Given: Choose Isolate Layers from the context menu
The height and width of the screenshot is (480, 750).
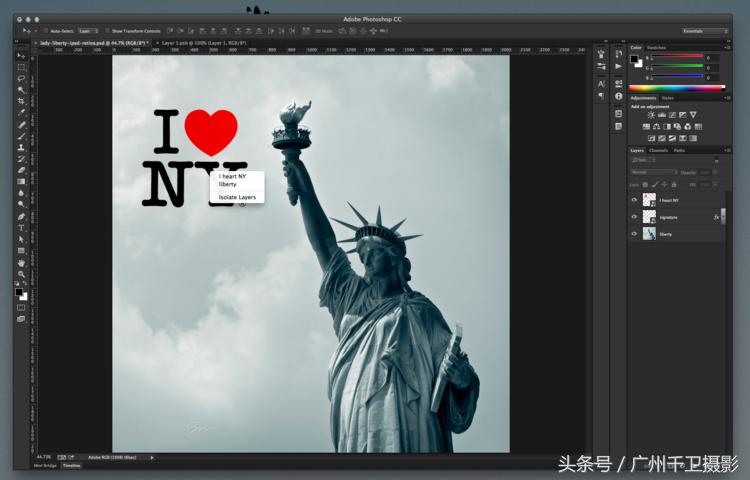Looking at the screenshot, I should click(238, 197).
